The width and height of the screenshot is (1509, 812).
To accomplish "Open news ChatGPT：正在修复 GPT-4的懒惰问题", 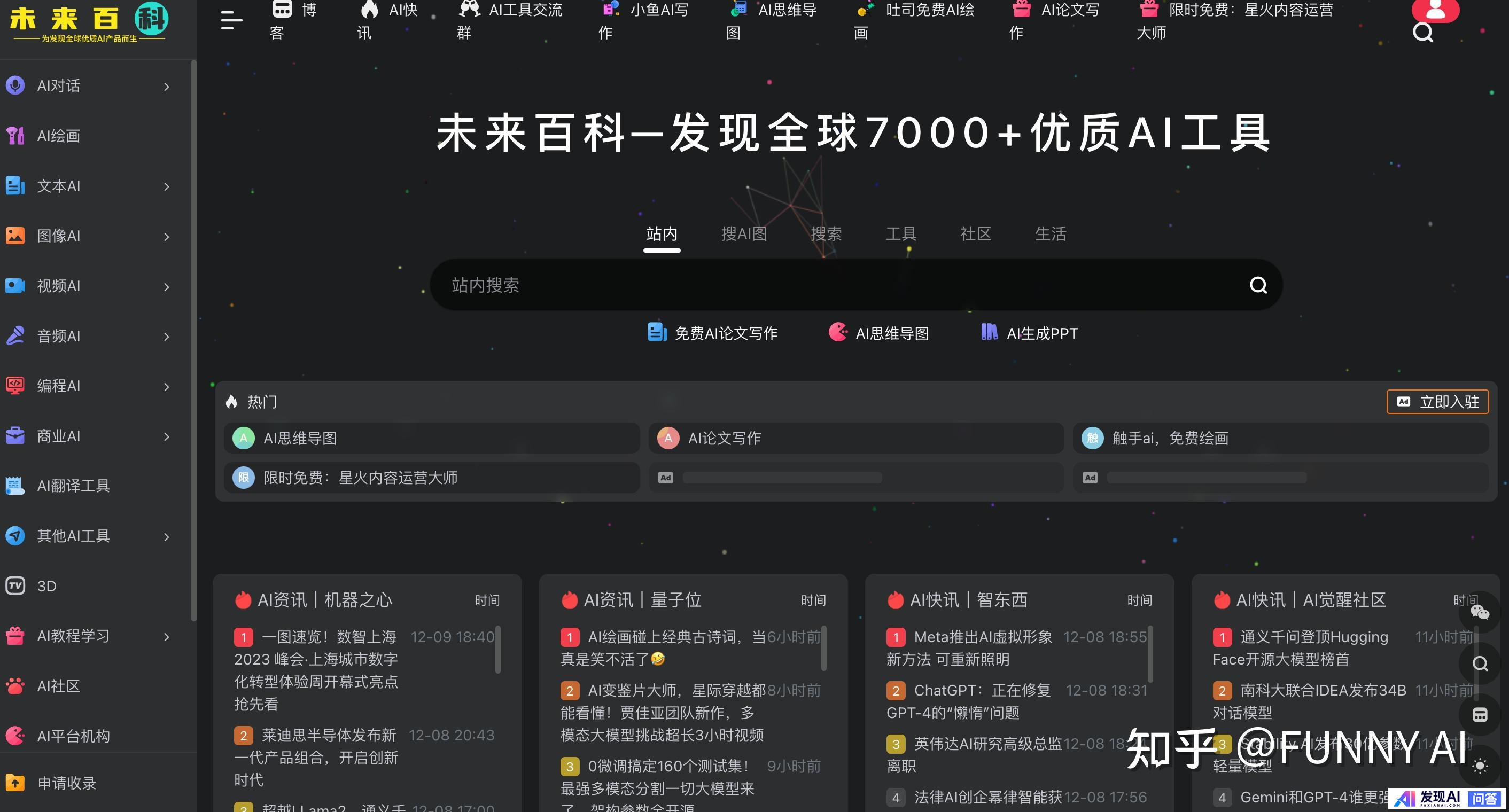I will (968, 701).
